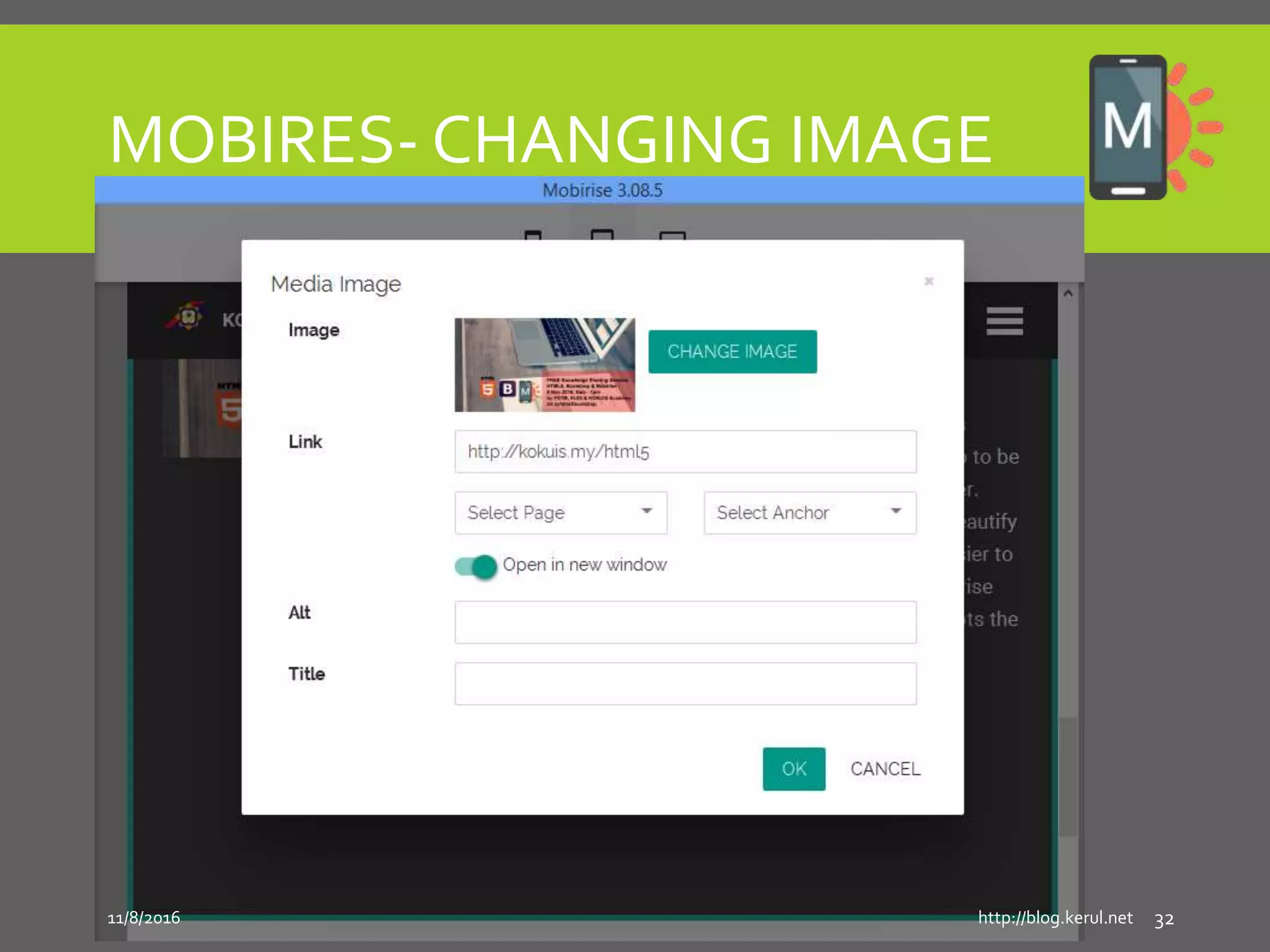The width and height of the screenshot is (1270, 952).
Task: Click the Mobirise phone logo on the slide
Action: coord(1155,127)
